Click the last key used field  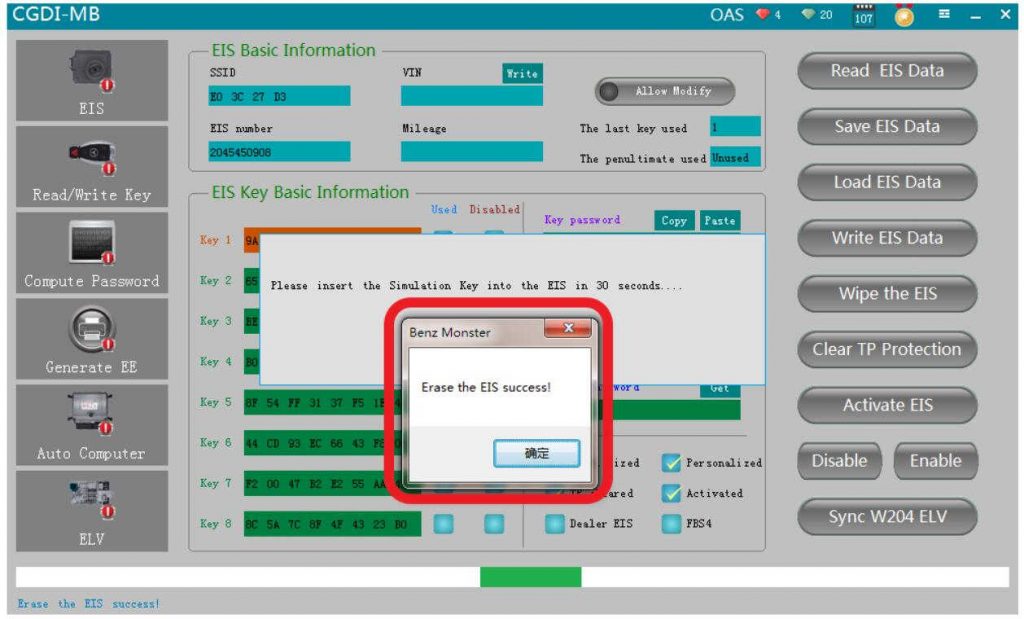(735, 127)
